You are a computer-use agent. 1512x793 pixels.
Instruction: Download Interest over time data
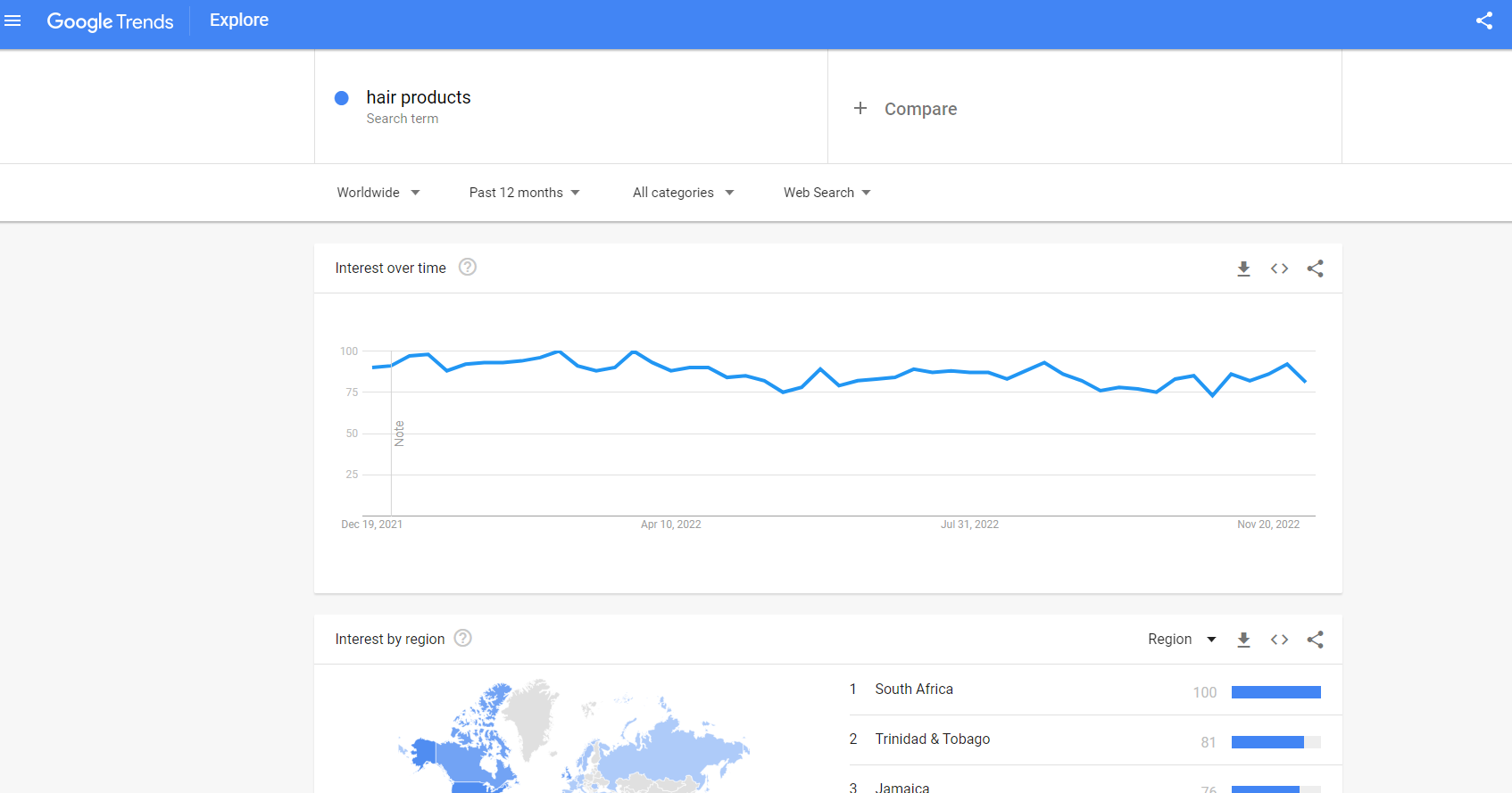coord(1243,268)
